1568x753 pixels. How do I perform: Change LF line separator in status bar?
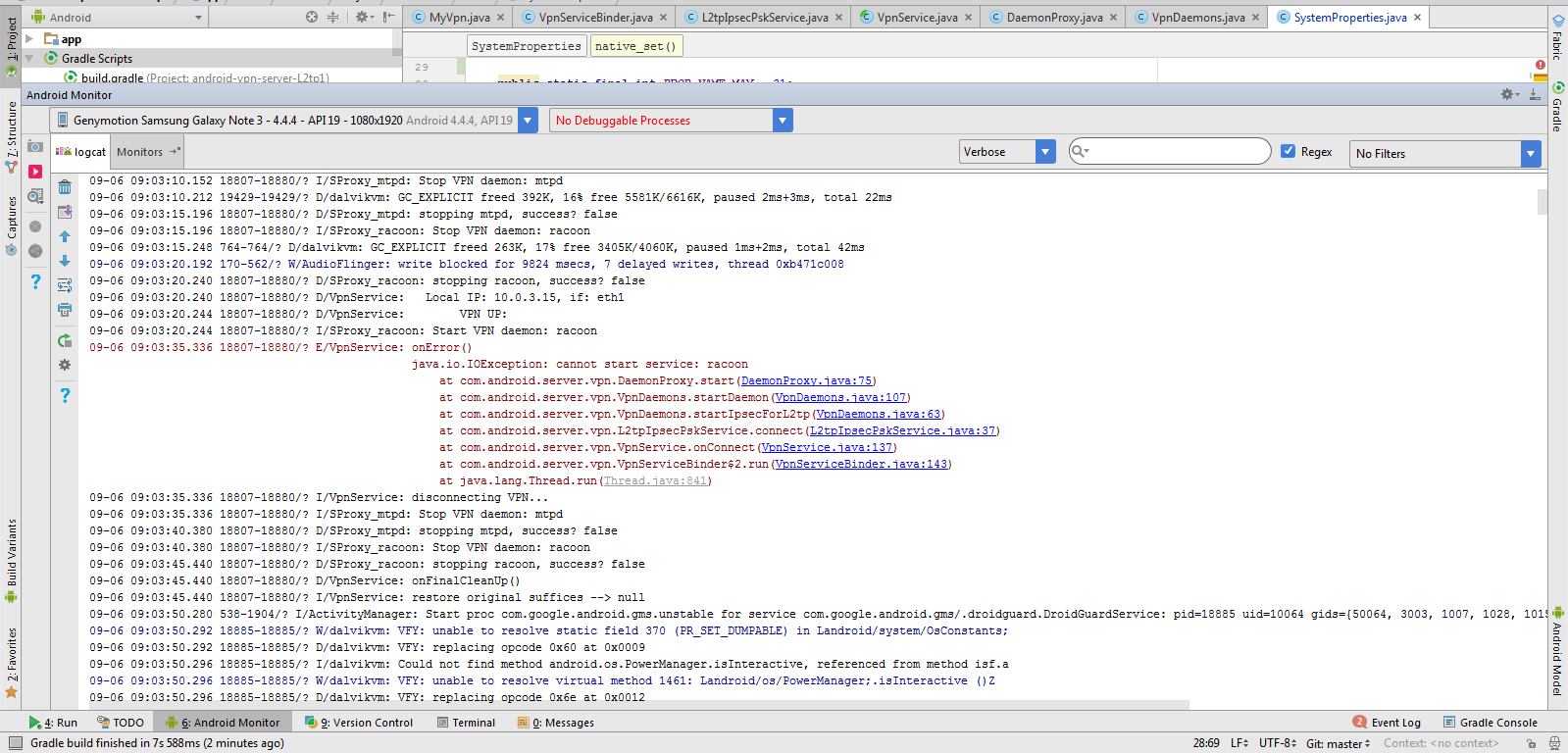point(1239,743)
